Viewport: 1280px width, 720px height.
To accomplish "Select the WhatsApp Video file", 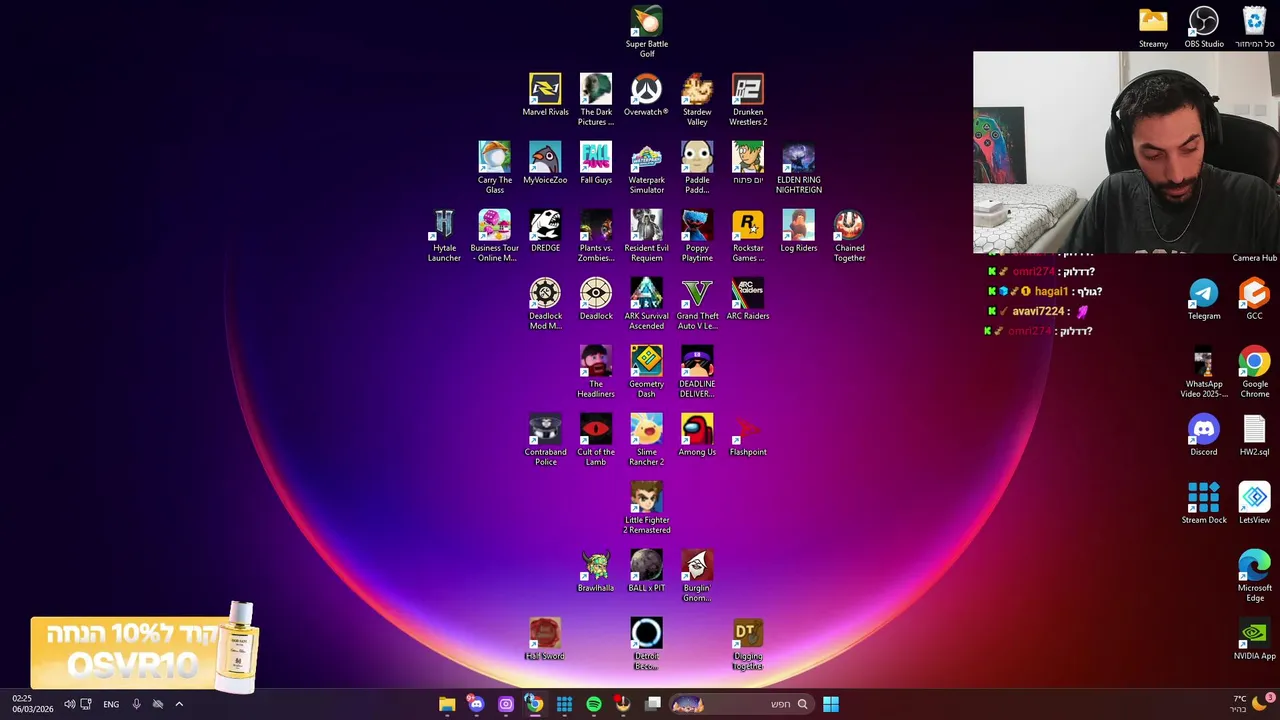I will pos(1204,372).
